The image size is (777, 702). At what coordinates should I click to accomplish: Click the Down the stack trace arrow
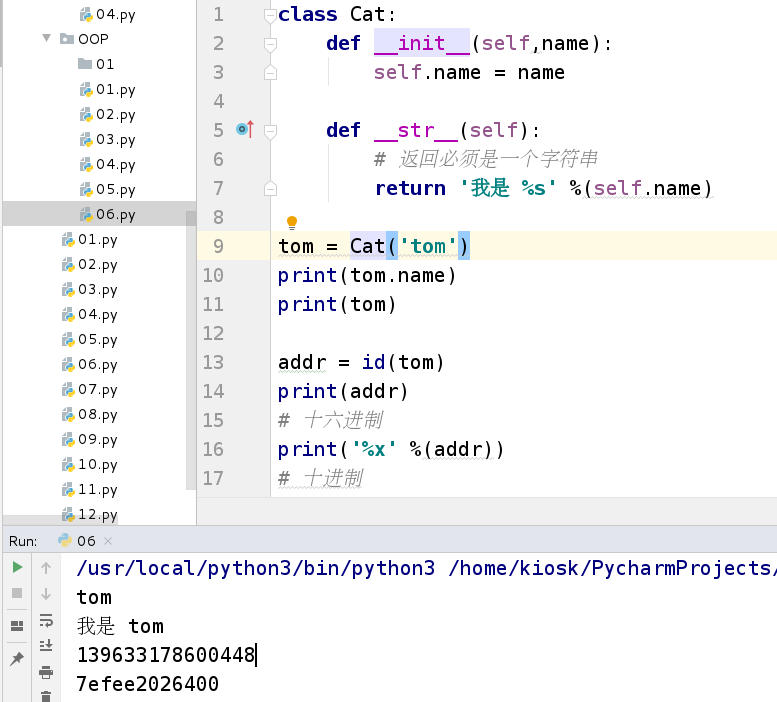tap(46, 594)
